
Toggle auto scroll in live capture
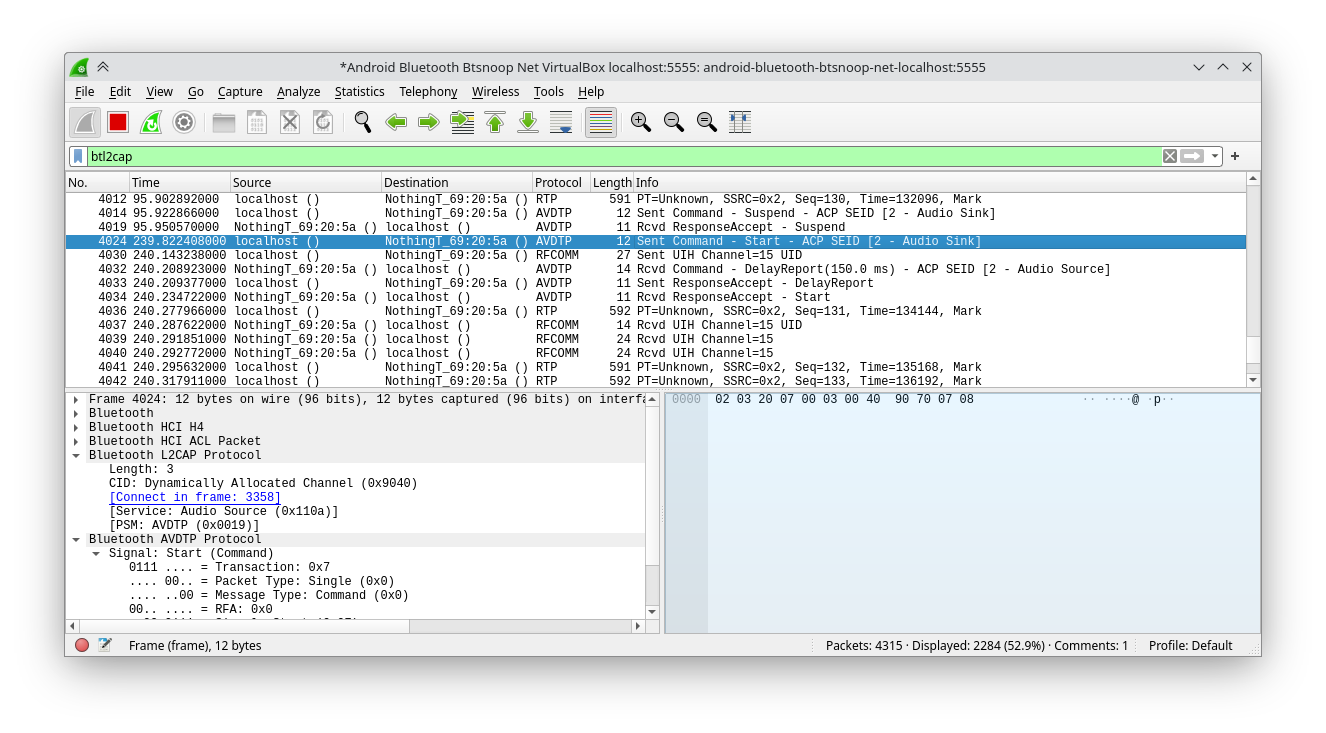click(x=561, y=122)
